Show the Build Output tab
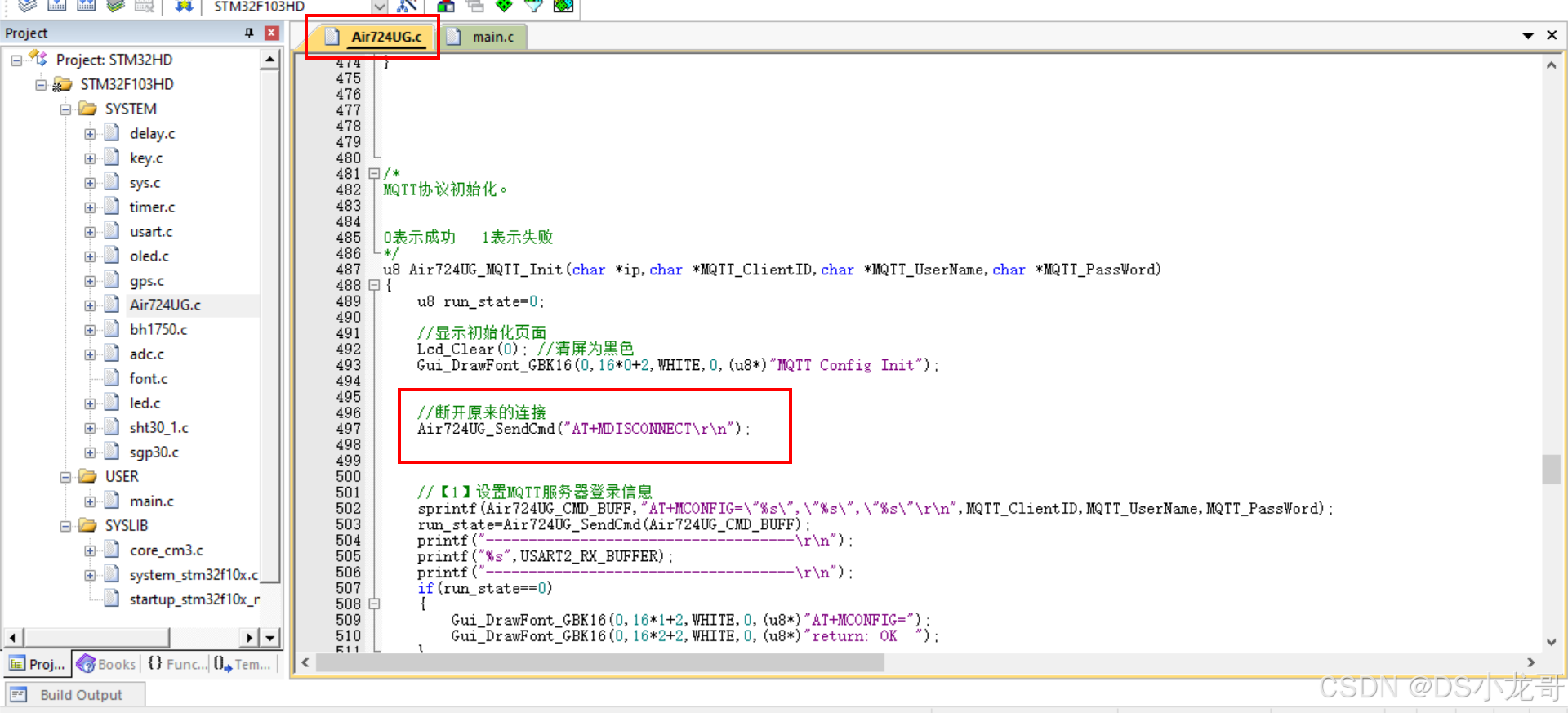1568x713 pixels. click(75, 695)
